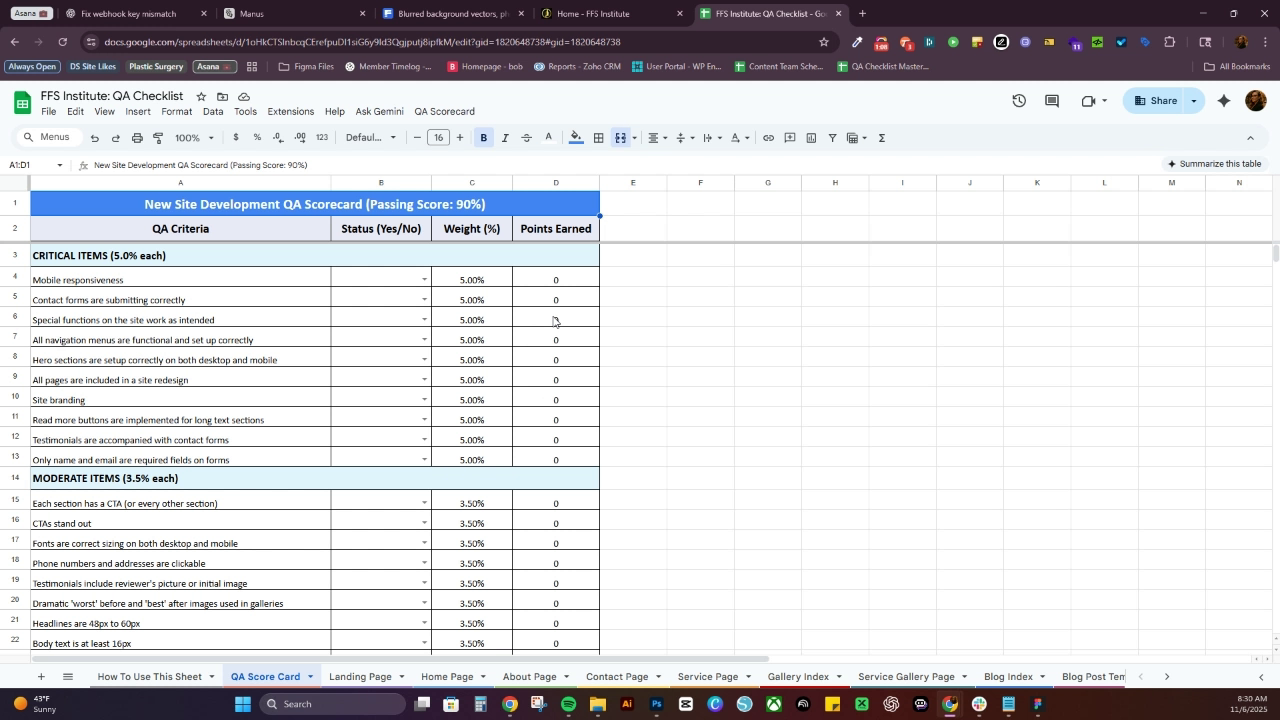Open the zoom 100% dropdown

pyautogui.click(x=194, y=138)
